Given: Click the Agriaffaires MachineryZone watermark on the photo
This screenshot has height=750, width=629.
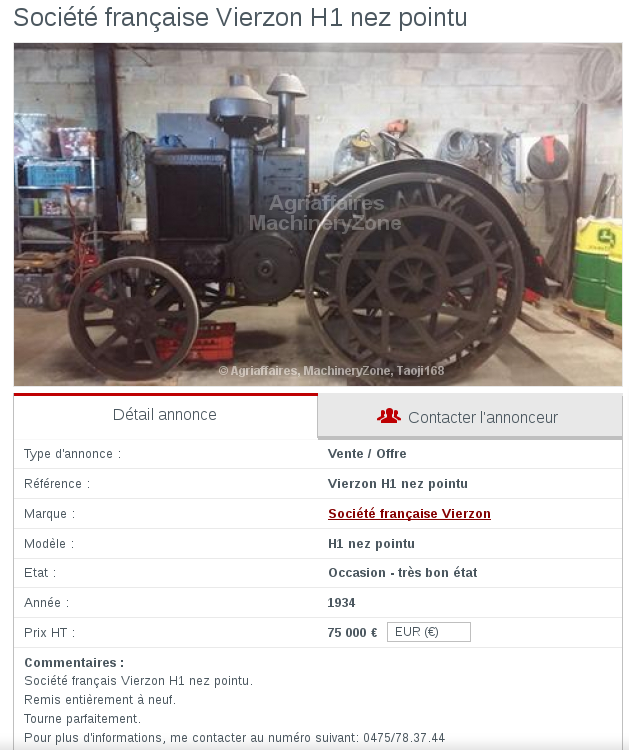Looking at the screenshot, I should pyautogui.click(x=326, y=213).
